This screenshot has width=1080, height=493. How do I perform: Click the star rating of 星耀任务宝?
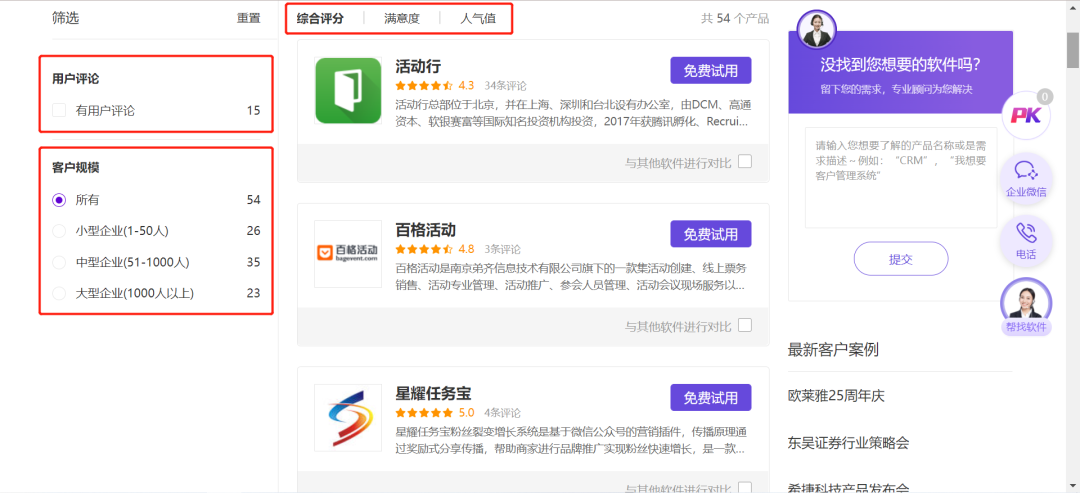pyautogui.click(x=424, y=412)
